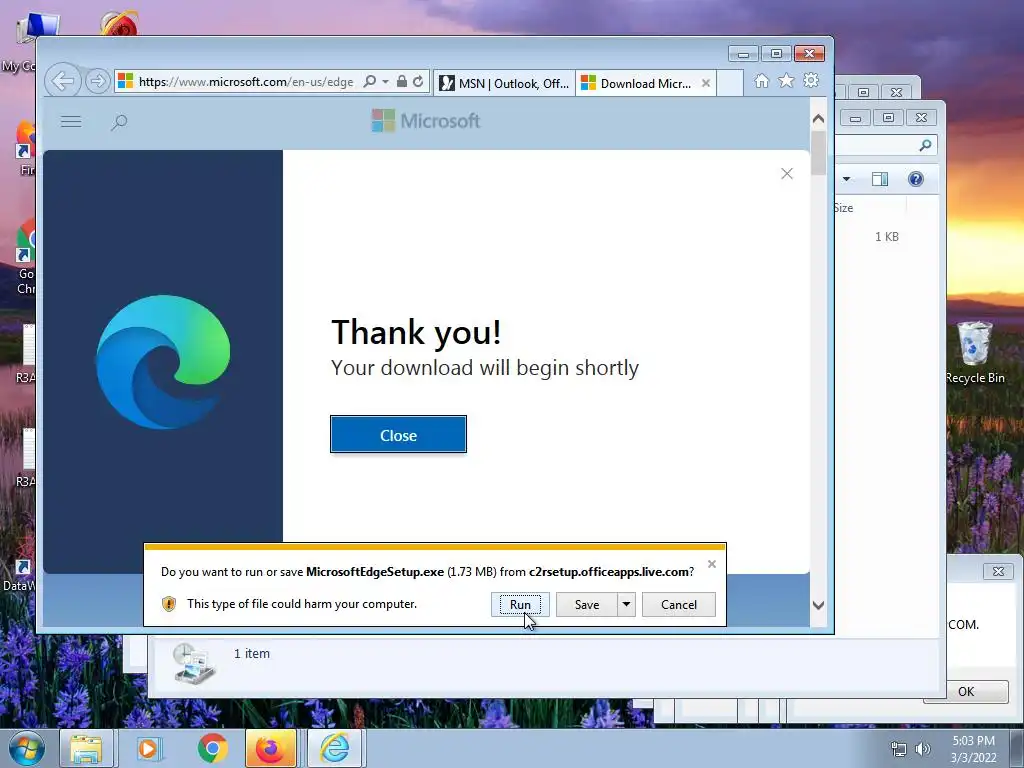Viewport: 1024px width, 768px height.
Task: Click the network tray icon
Action: tap(899, 749)
